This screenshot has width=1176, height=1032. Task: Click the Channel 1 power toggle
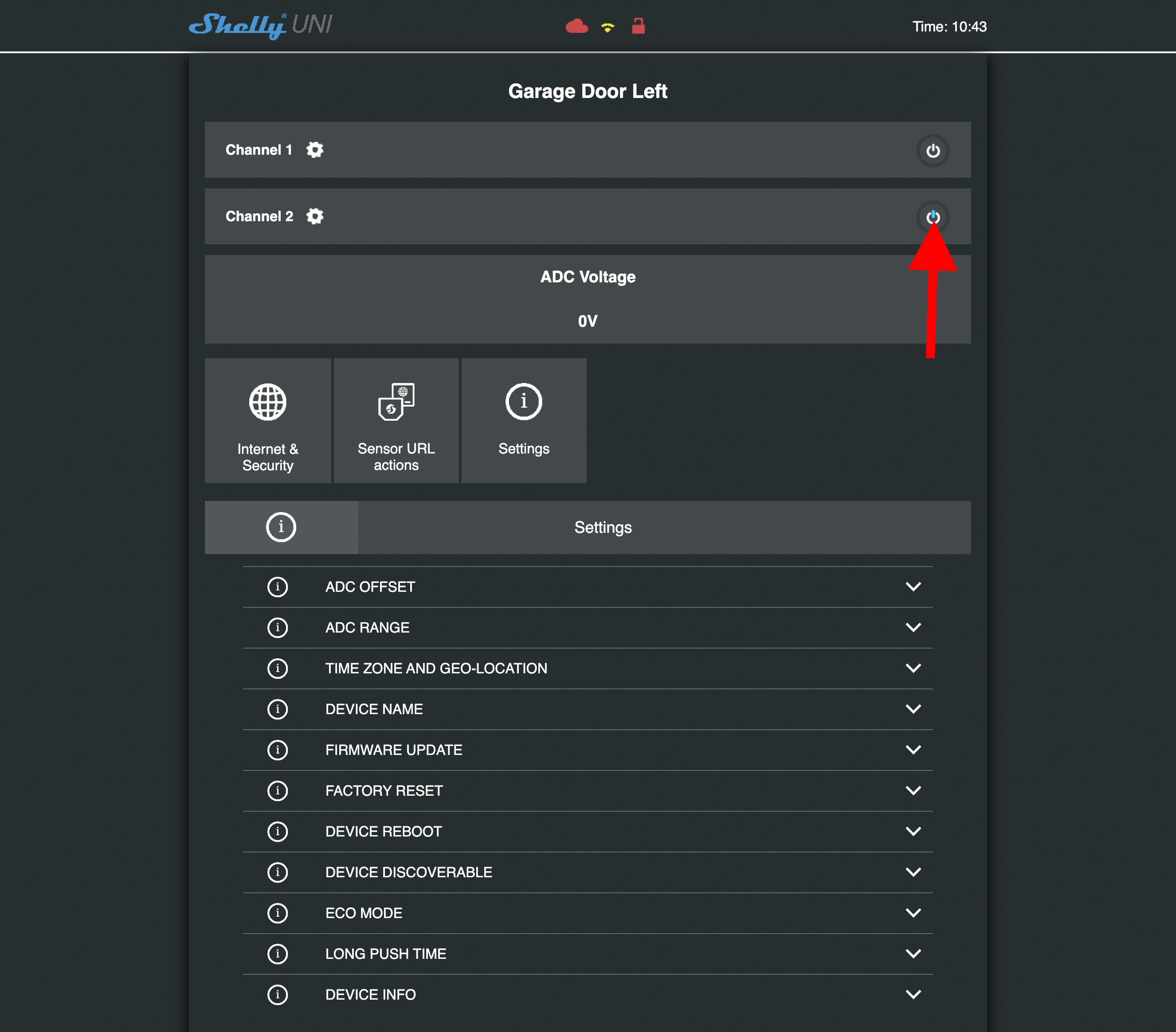(x=932, y=149)
